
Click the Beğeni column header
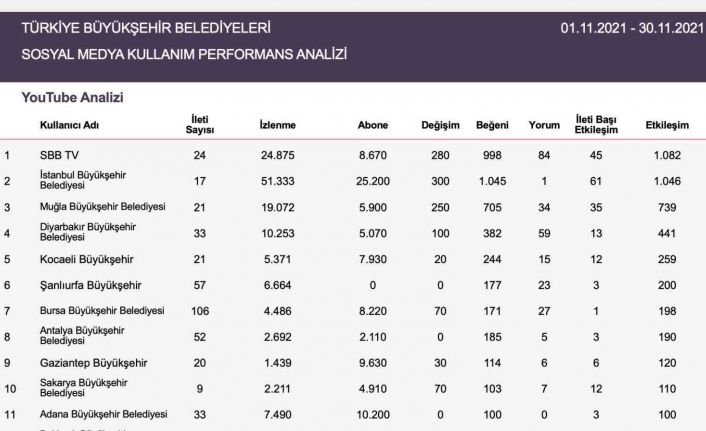493,125
